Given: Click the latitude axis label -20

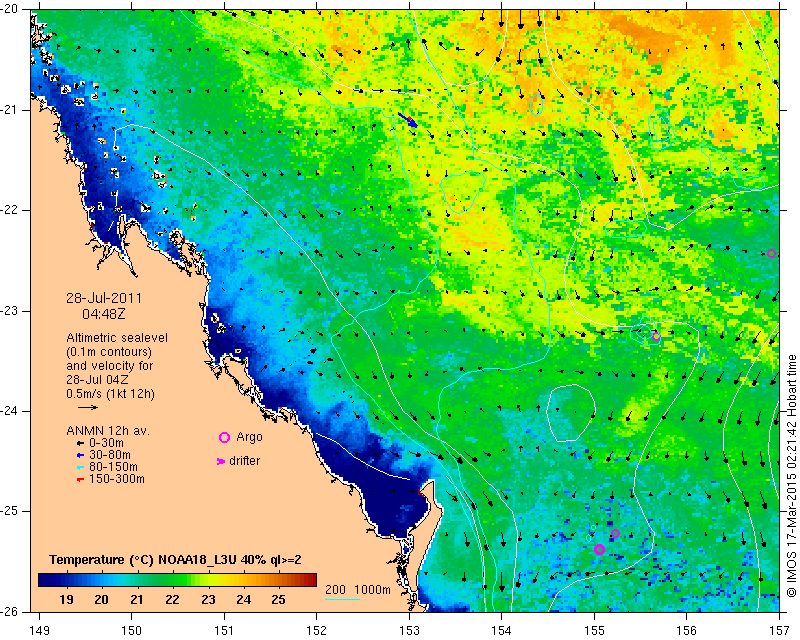Looking at the screenshot, I should (x=10, y=10).
